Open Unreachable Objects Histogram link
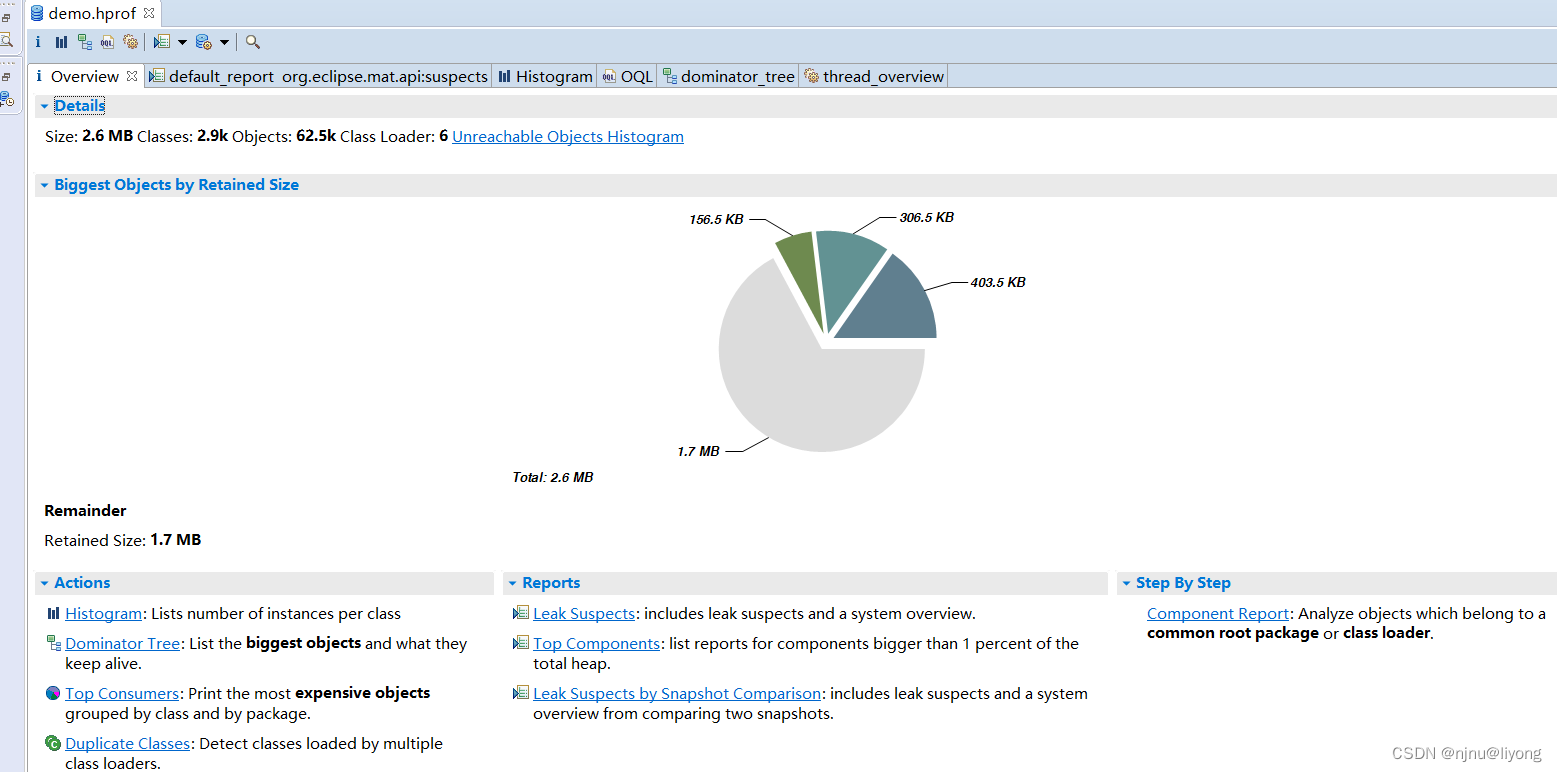 pos(568,136)
